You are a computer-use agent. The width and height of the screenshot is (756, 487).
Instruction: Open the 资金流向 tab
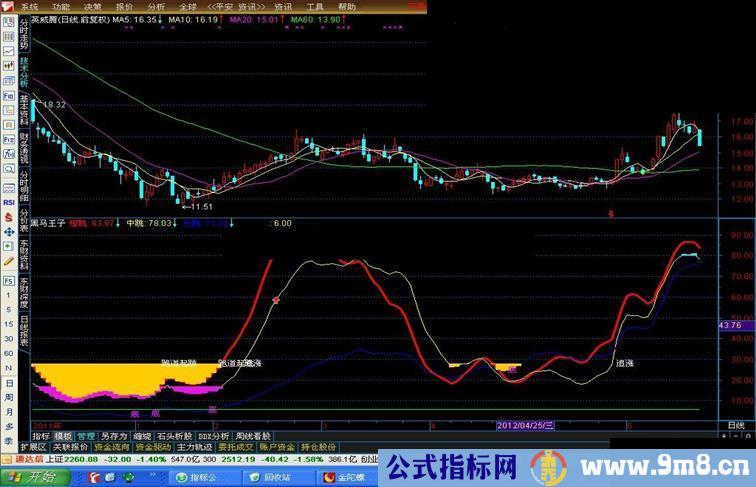(112, 447)
